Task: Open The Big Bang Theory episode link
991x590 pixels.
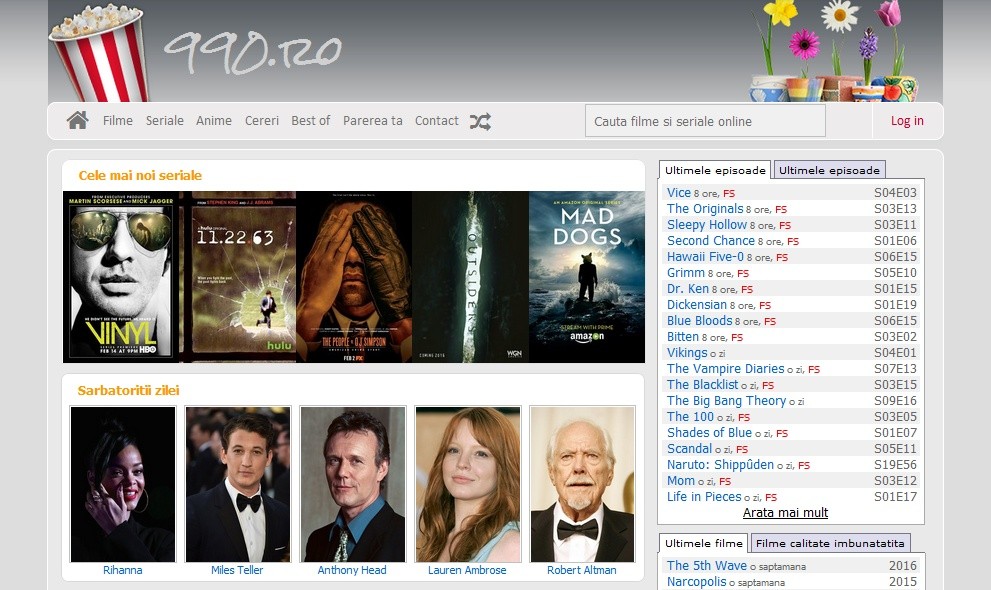Action: 726,401
